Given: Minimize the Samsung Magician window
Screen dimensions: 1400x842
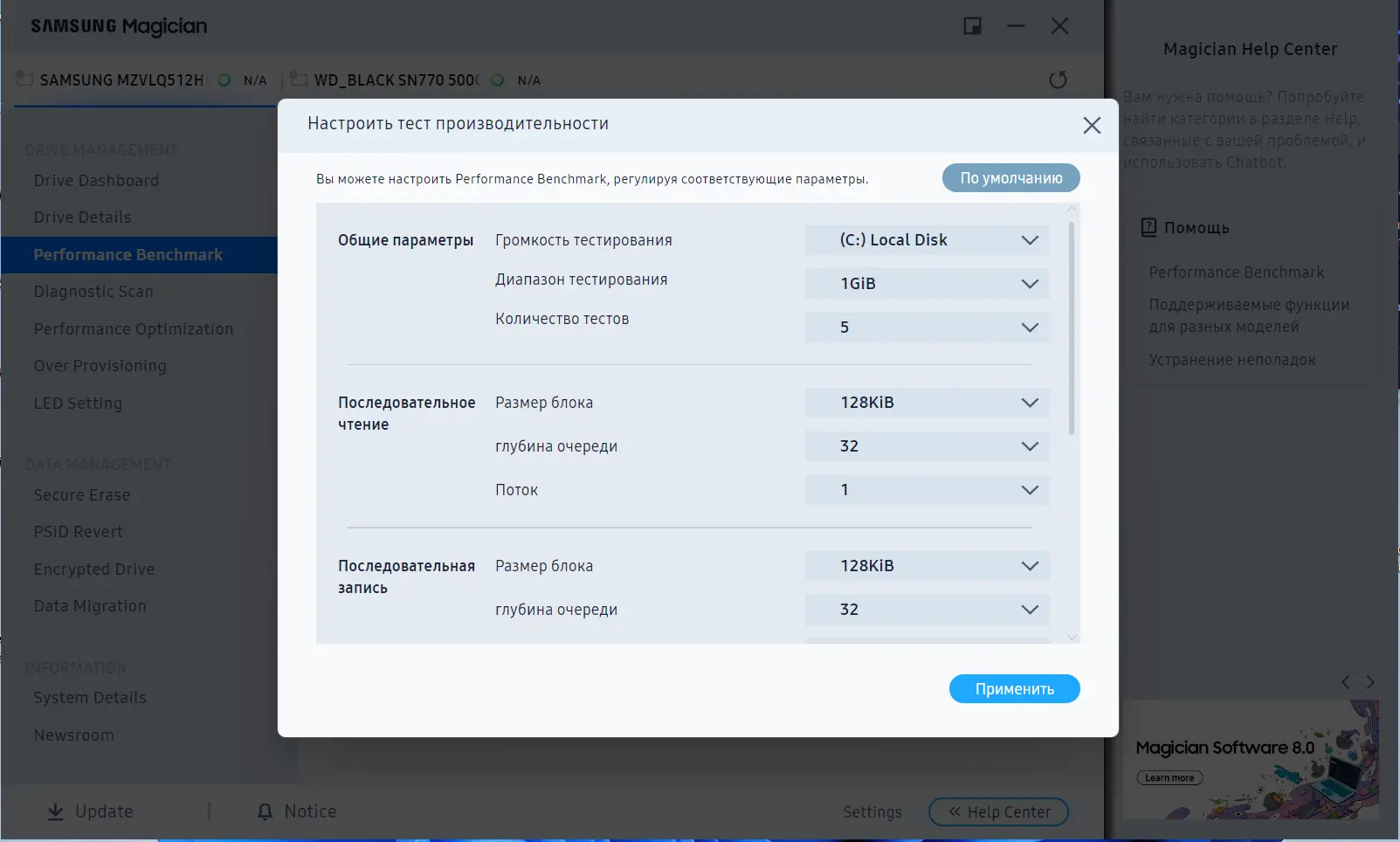Looking at the screenshot, I should [x=1016, y=26].
